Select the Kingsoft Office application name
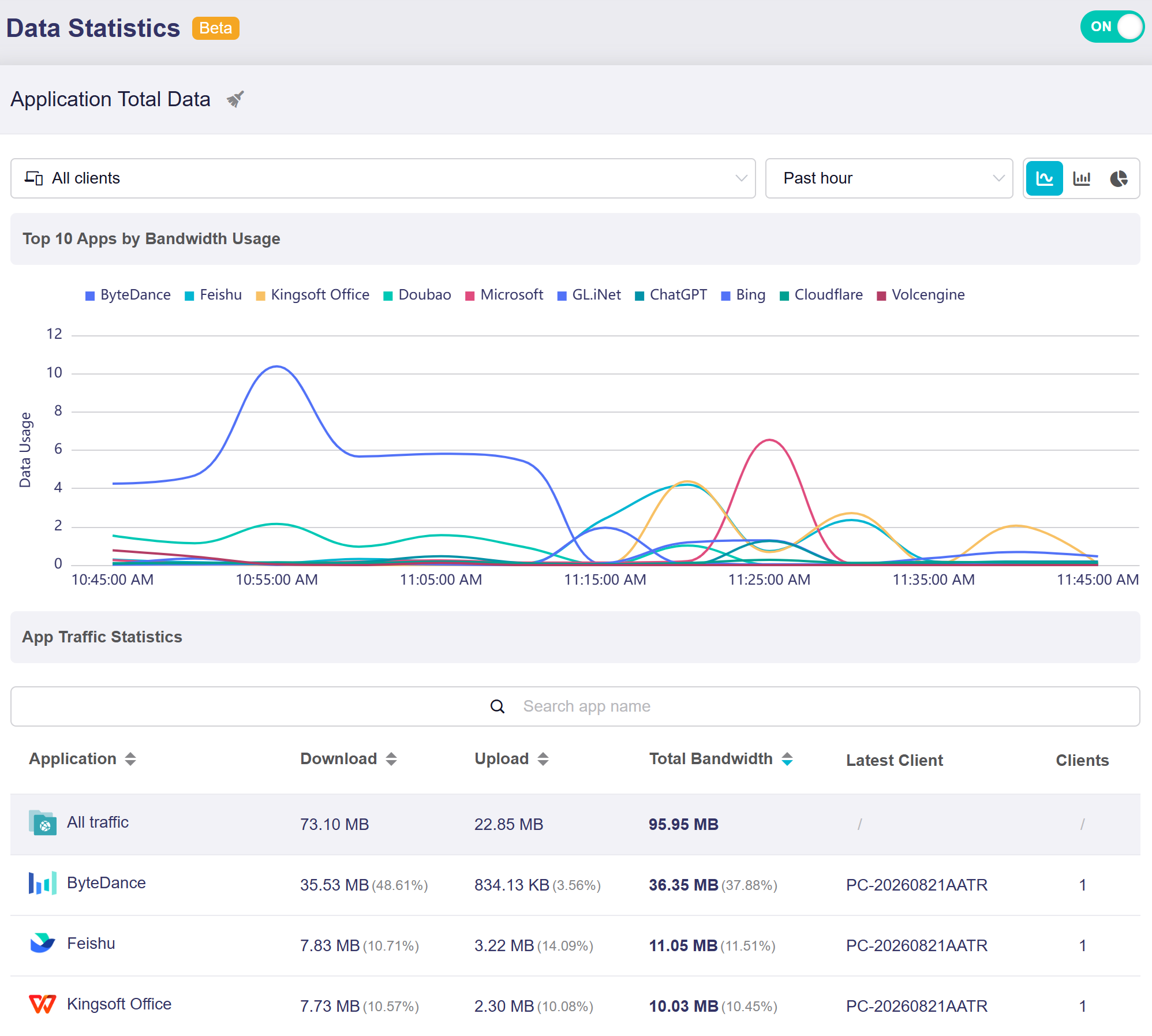This screenshot has width=1152, height=1036. [x=119, y=1004]
